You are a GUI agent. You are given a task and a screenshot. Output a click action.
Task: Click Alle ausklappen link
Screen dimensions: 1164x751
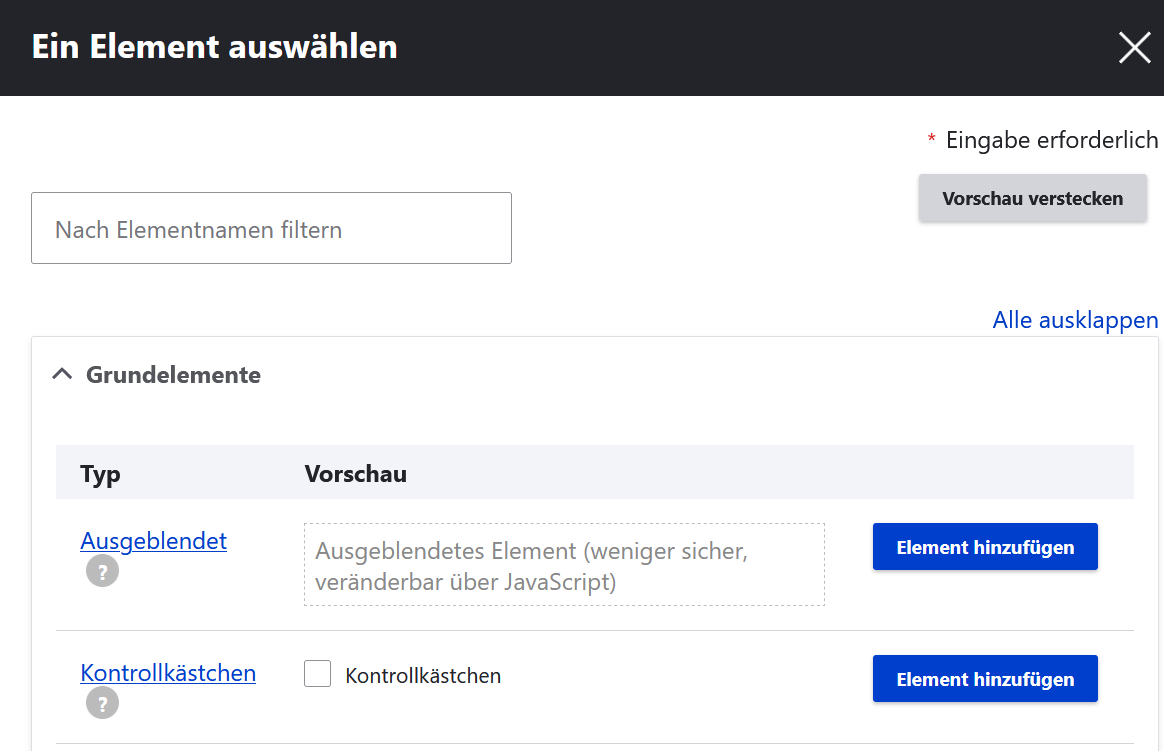1075,320
